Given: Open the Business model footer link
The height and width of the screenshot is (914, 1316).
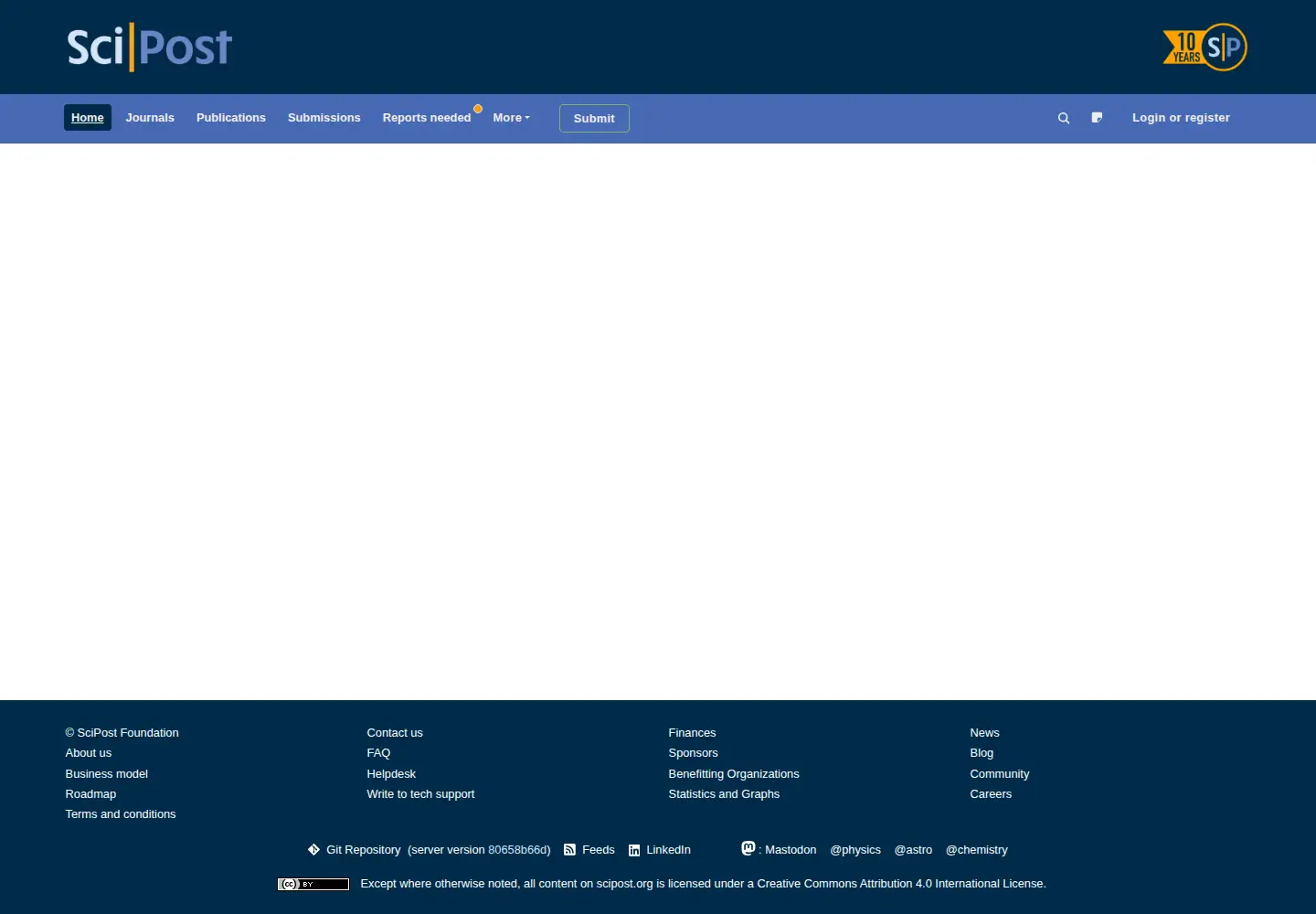Looking at the screenshot, I should click(x=107, y=774).
